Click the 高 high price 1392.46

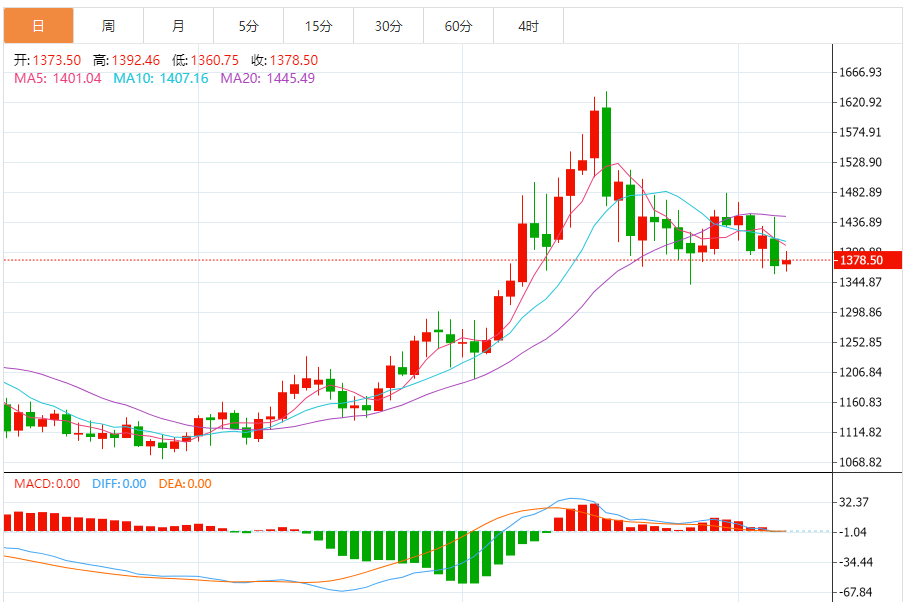pos(136,60)
